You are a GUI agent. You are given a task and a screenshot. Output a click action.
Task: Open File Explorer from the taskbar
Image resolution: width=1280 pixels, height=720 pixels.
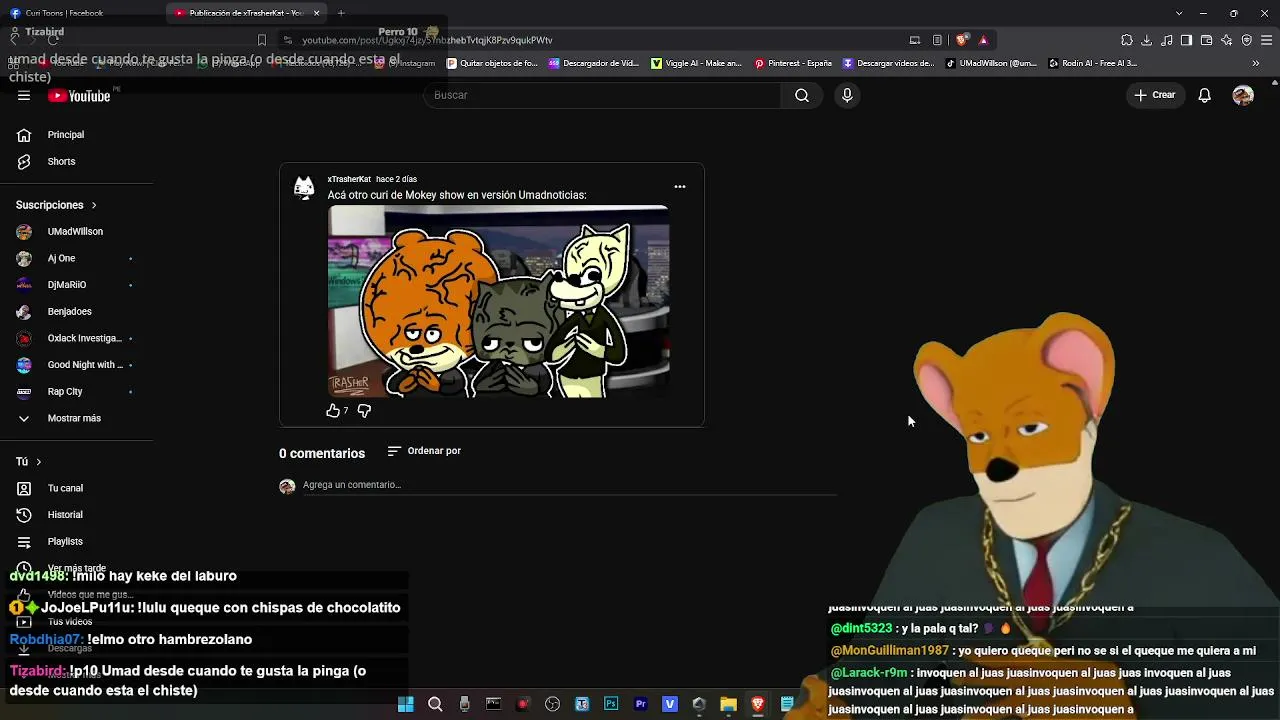728,704
